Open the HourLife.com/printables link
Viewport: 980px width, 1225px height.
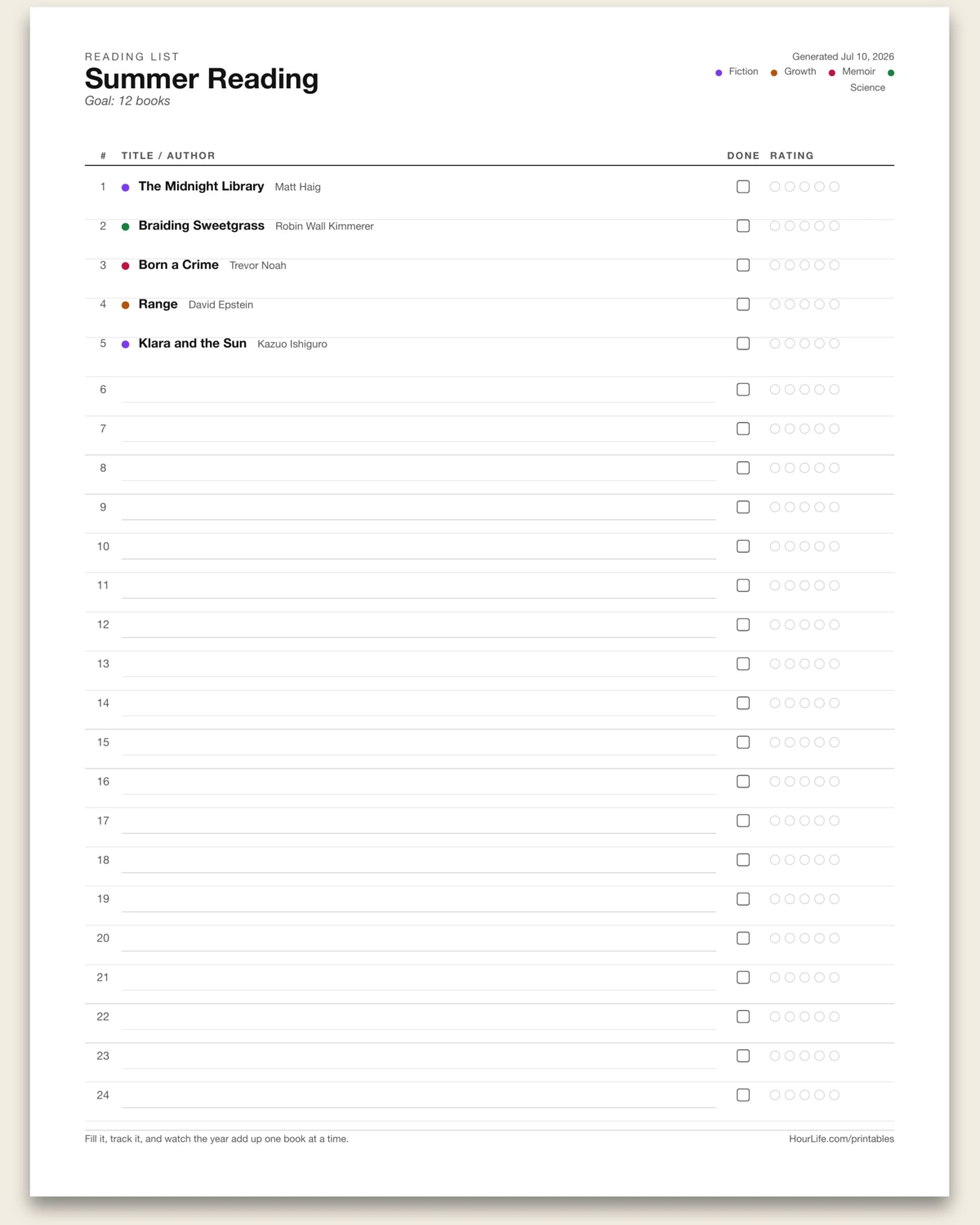(x=841, y=1139)
